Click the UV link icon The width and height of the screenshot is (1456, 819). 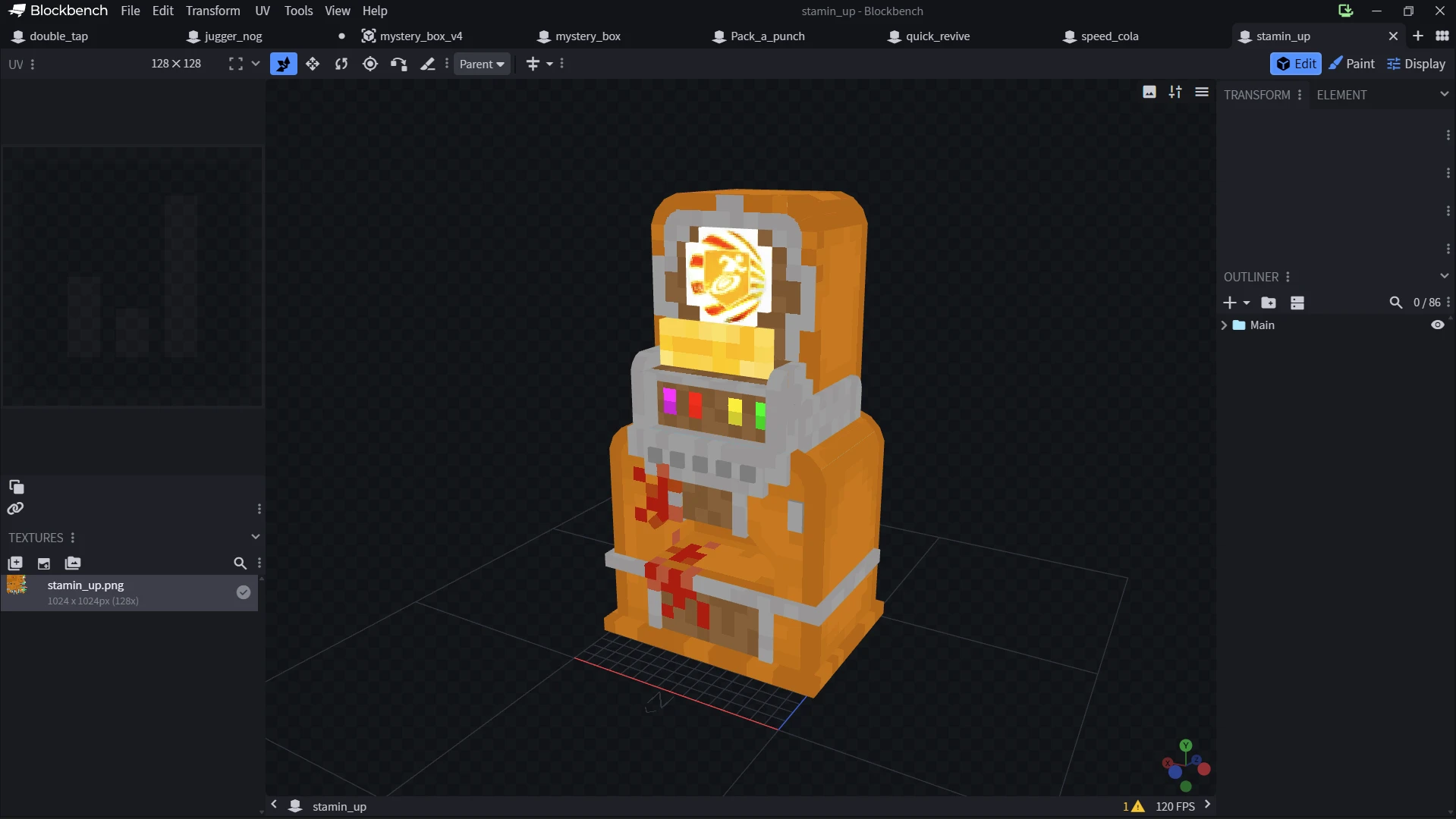tap(15, 509)
